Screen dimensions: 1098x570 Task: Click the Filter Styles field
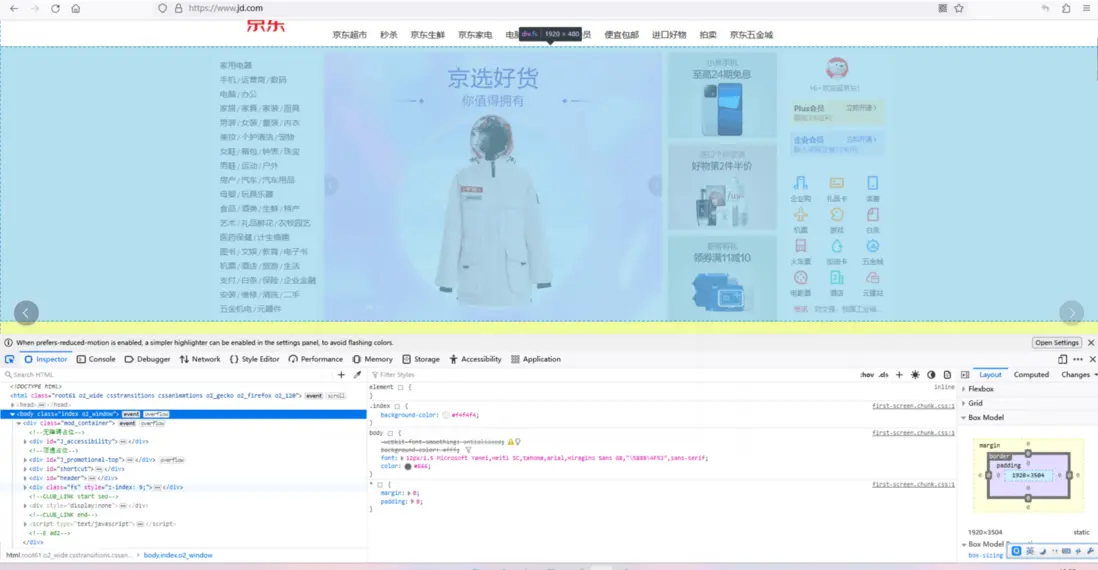pyautogui.click(x=609, y=375)
